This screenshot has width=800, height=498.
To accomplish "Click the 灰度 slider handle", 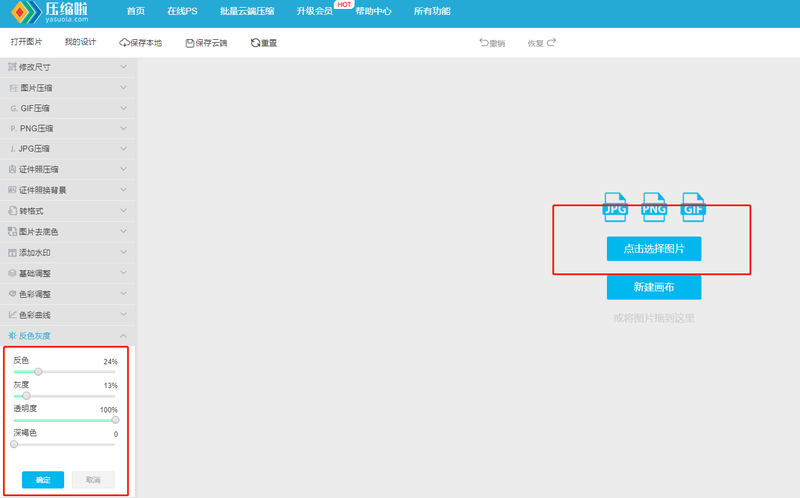I will [x=27, y=395].
